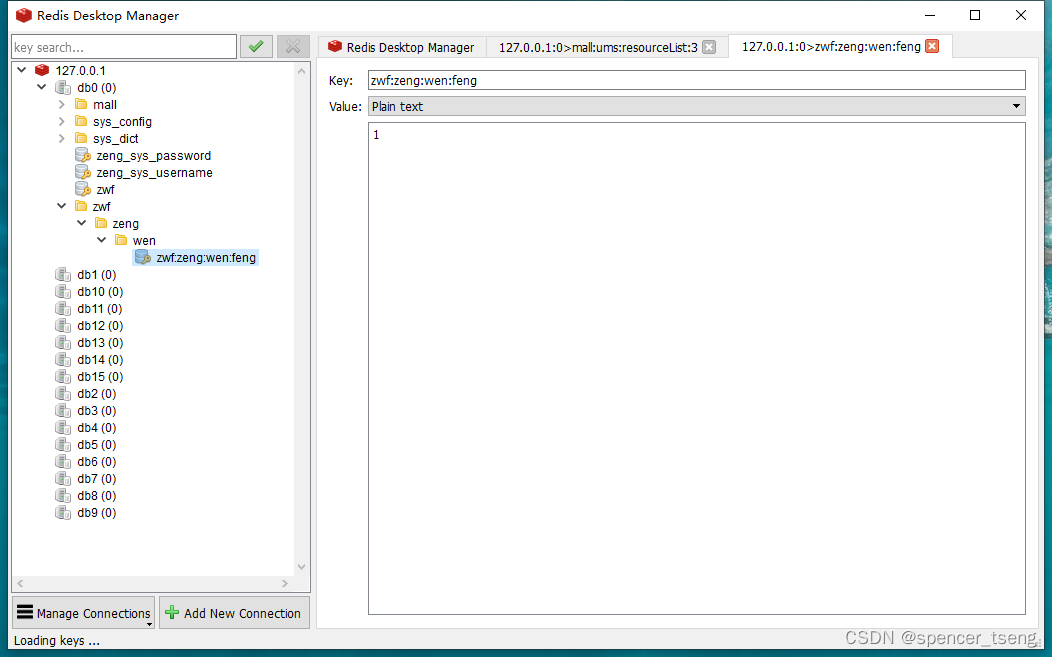Select the zwf:zeng:wen:feng key in tree
1052x657 pixels.
click(206, 258)
